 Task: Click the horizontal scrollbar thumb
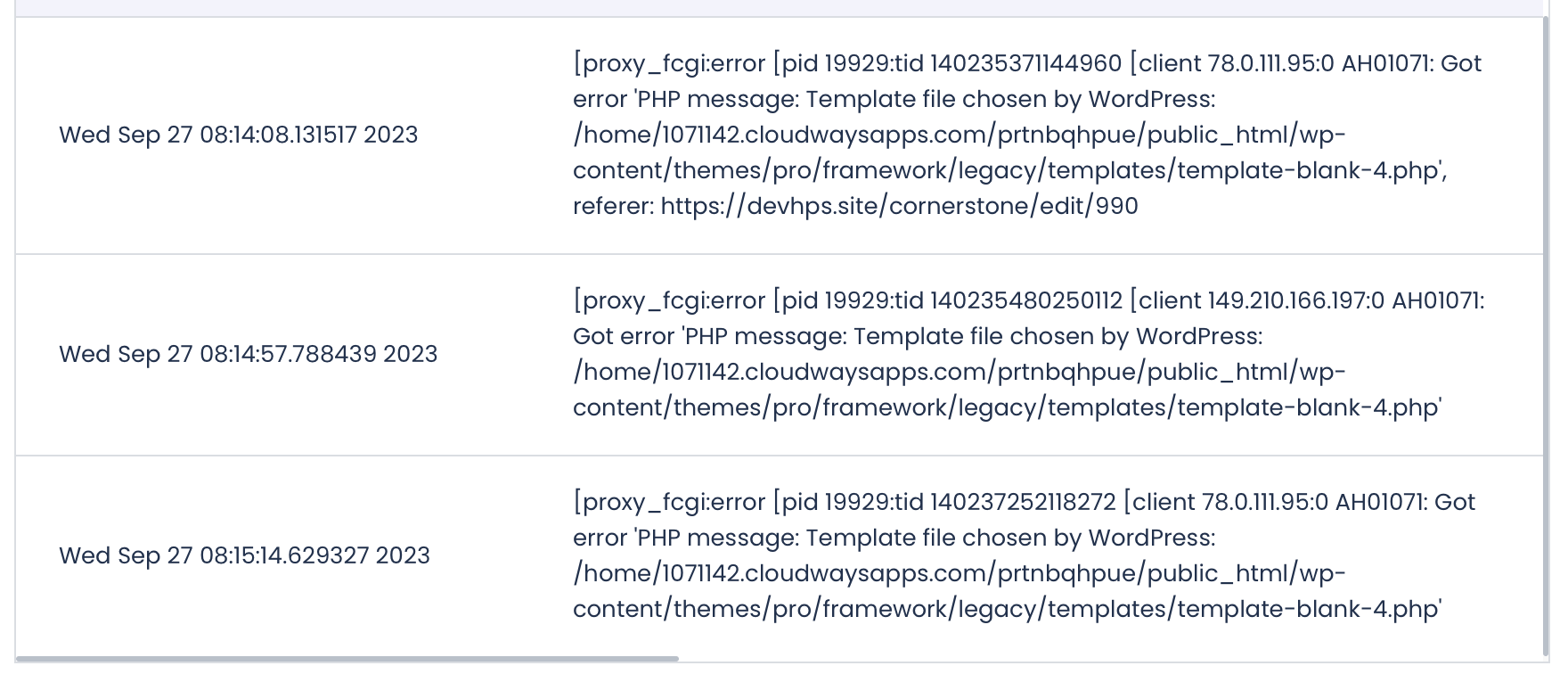point(347,659)
